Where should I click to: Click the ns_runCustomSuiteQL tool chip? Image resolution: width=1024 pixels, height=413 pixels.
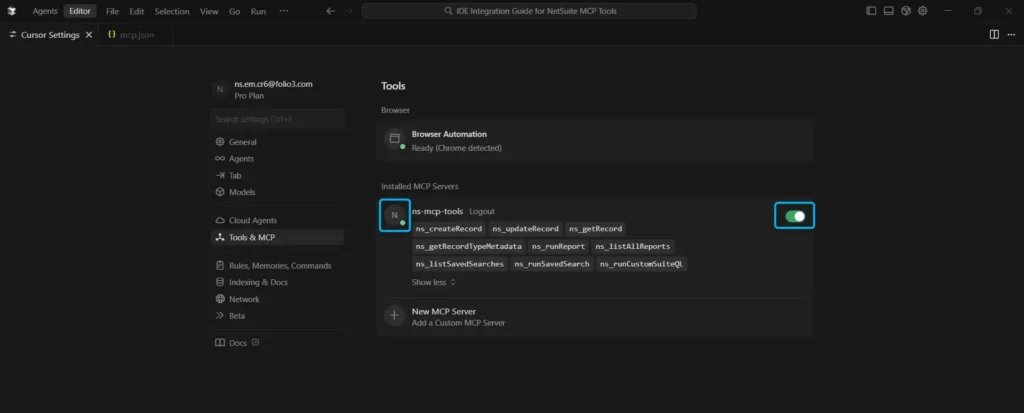[643, 264]
